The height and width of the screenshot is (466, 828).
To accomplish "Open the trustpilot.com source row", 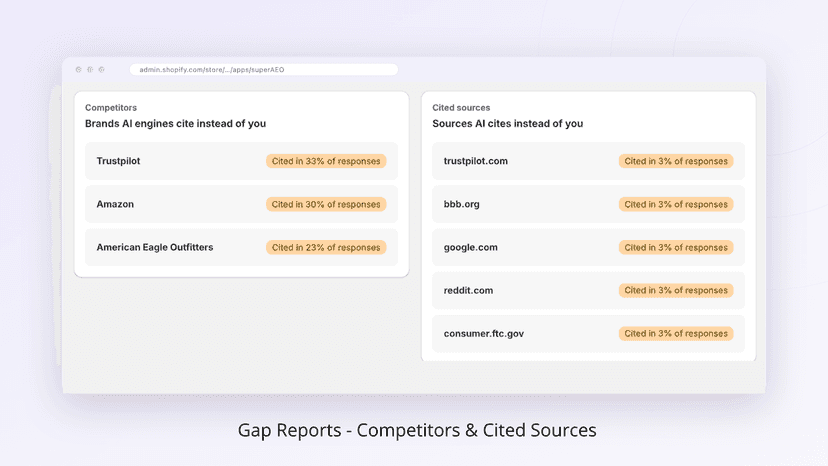I will click(588, 161).
